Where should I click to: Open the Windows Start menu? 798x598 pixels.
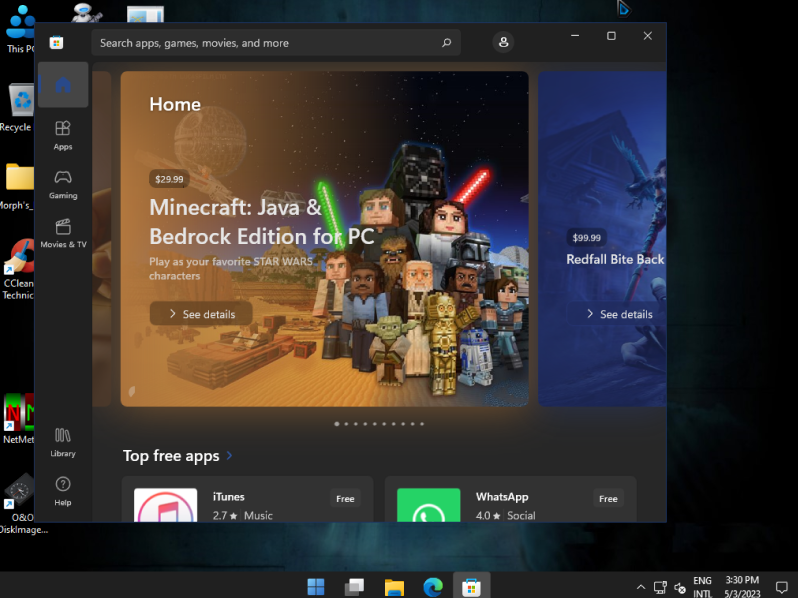(316, 586)
